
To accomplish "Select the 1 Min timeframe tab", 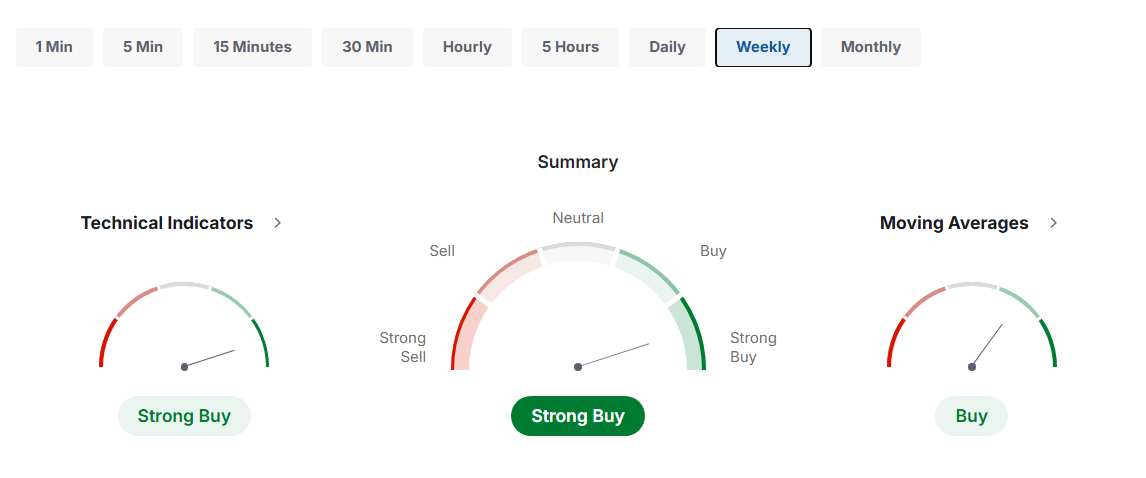I will (x=54, y=47).
